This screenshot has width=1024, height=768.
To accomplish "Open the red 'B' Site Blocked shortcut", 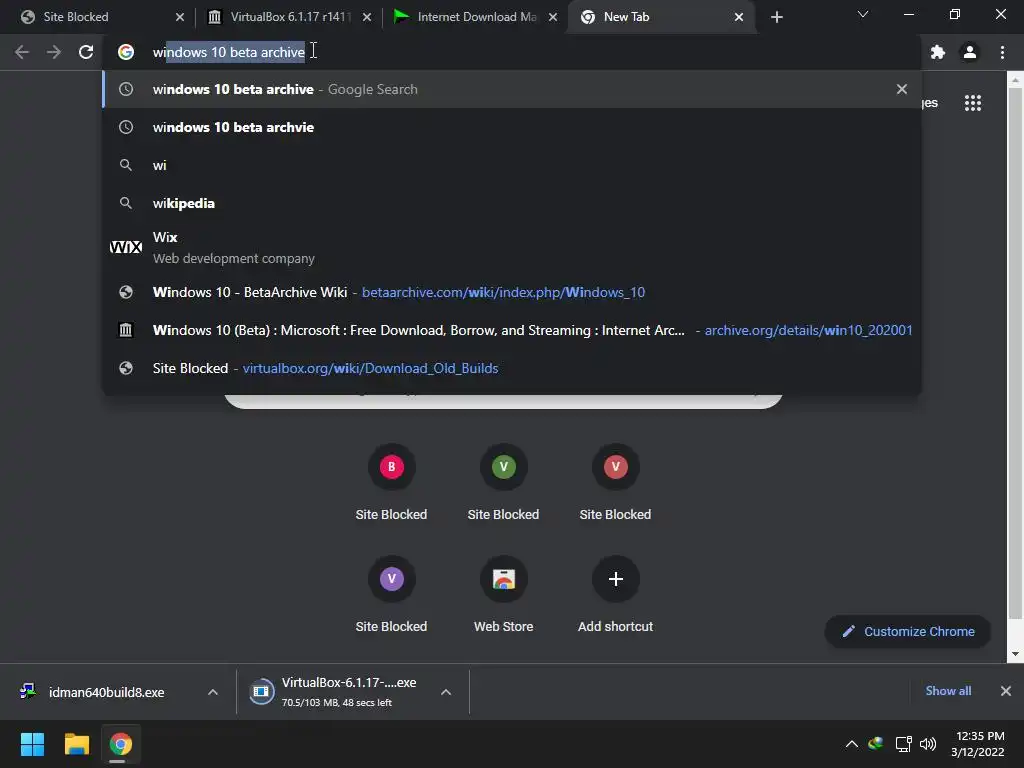I will pyautogui.click(x=391, y=483).
